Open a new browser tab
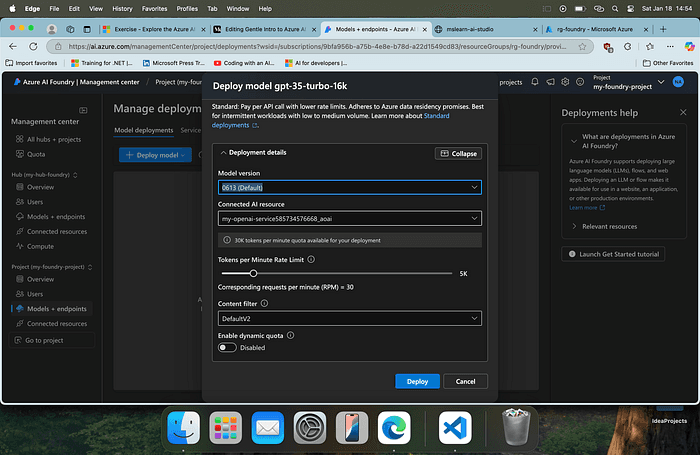The height and width of the screenshot is (455, 700). pos(663,29)
